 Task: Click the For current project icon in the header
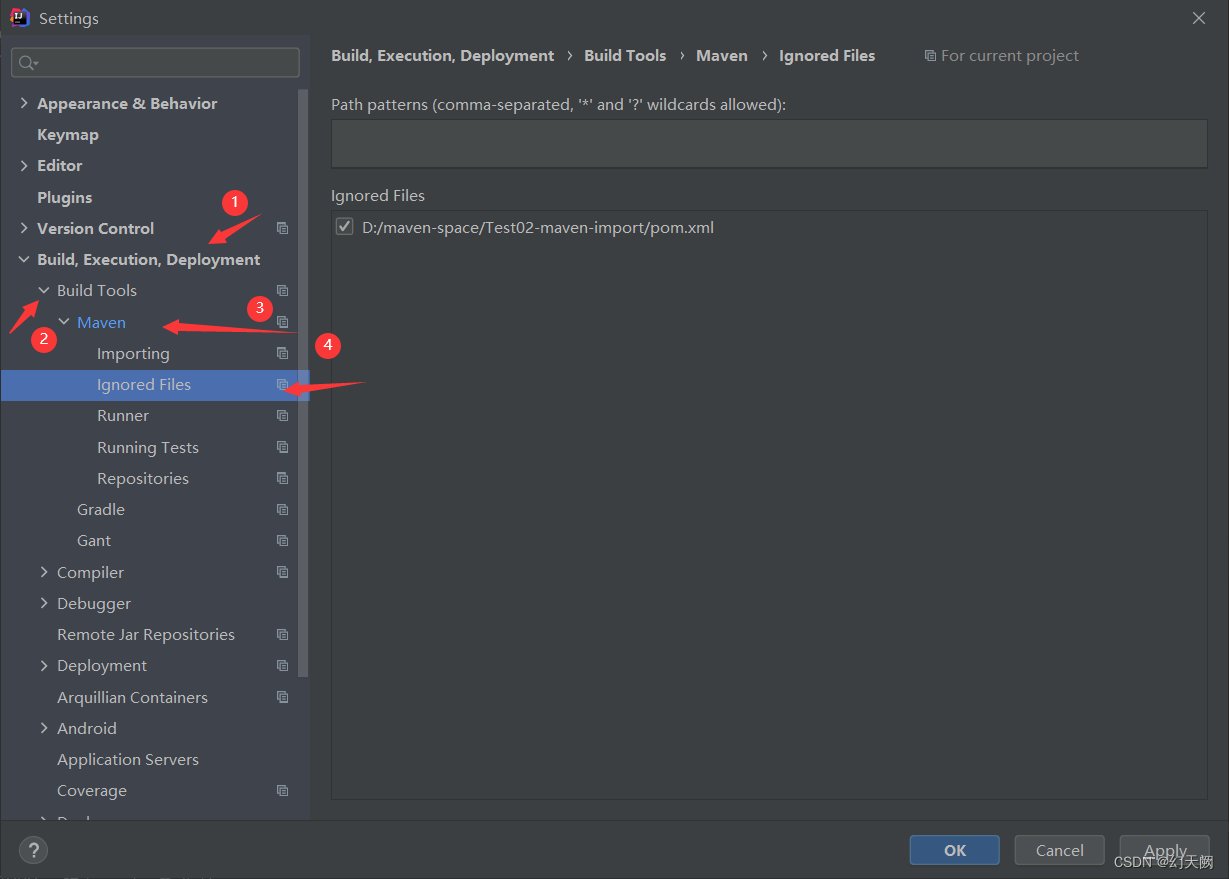coord(930,56)
